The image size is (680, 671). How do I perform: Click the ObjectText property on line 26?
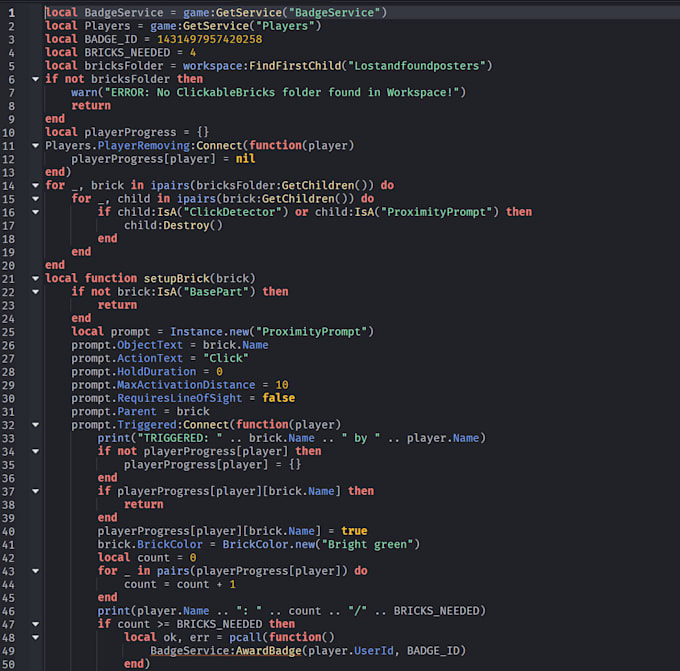point(150,345)
